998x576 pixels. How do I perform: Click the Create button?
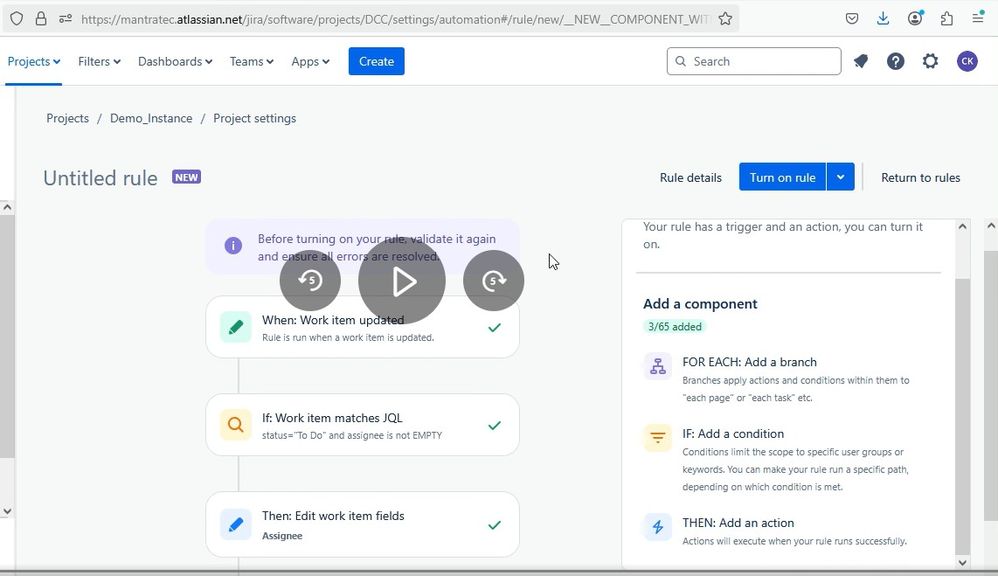click(376, 61)
